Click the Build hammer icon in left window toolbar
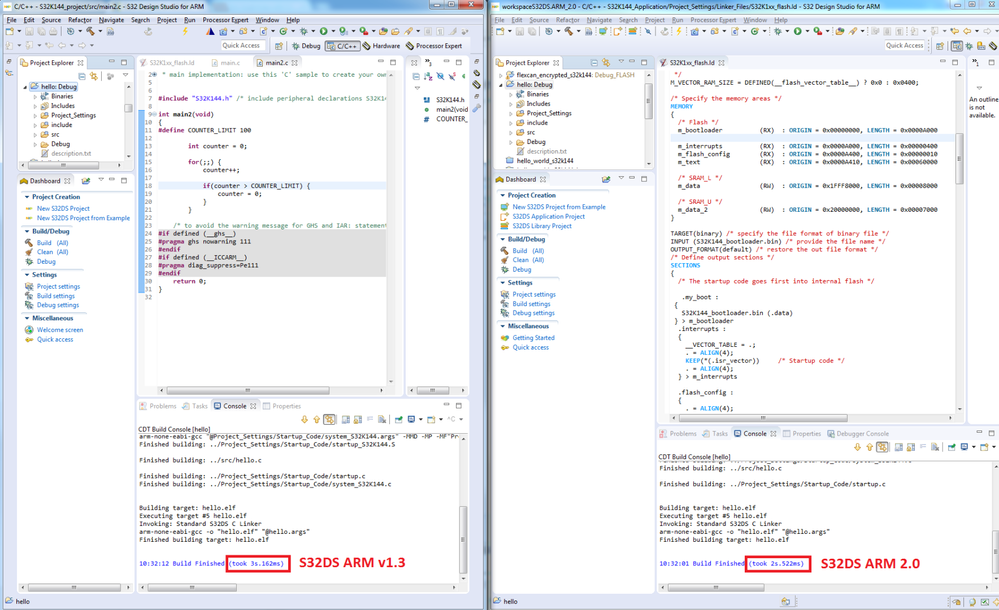 pyautogui.click(x=90, y=31)
